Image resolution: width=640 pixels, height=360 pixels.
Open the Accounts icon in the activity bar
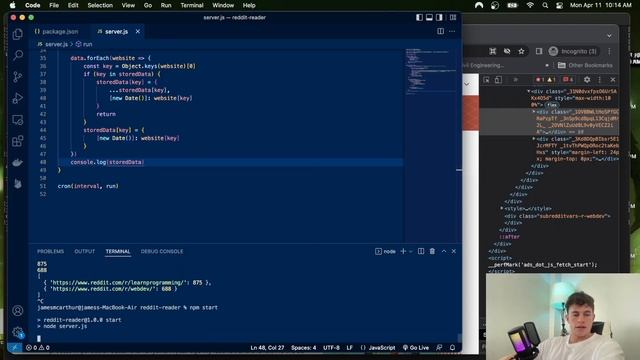coord(18,311)
